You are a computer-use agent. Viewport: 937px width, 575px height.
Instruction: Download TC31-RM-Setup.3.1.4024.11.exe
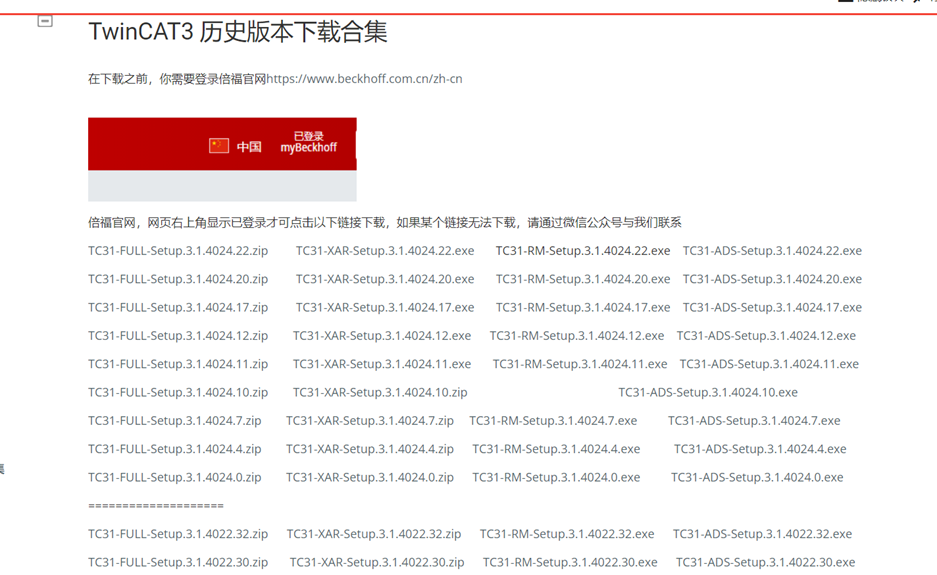click(580, 364)
